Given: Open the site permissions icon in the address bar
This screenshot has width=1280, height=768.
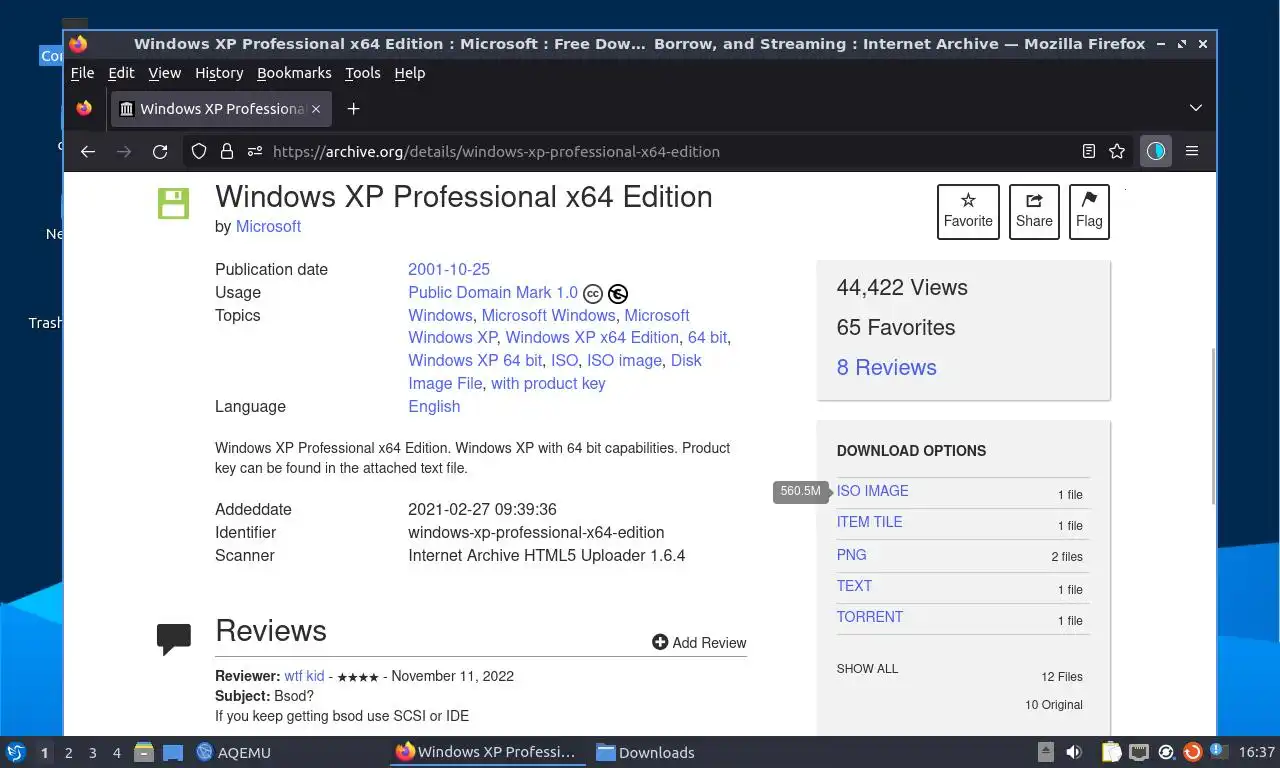Looking at the screenshot, I should coord(255,152).
